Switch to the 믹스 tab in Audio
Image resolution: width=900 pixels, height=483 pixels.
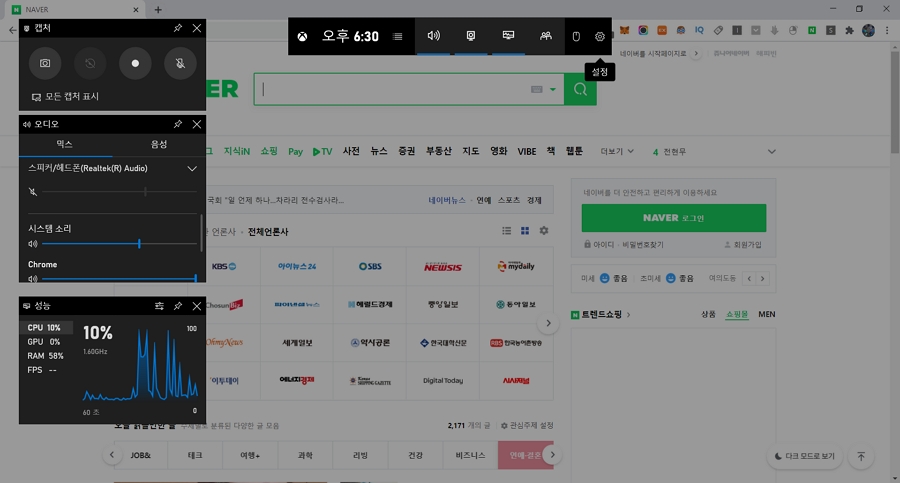[65, 144]
